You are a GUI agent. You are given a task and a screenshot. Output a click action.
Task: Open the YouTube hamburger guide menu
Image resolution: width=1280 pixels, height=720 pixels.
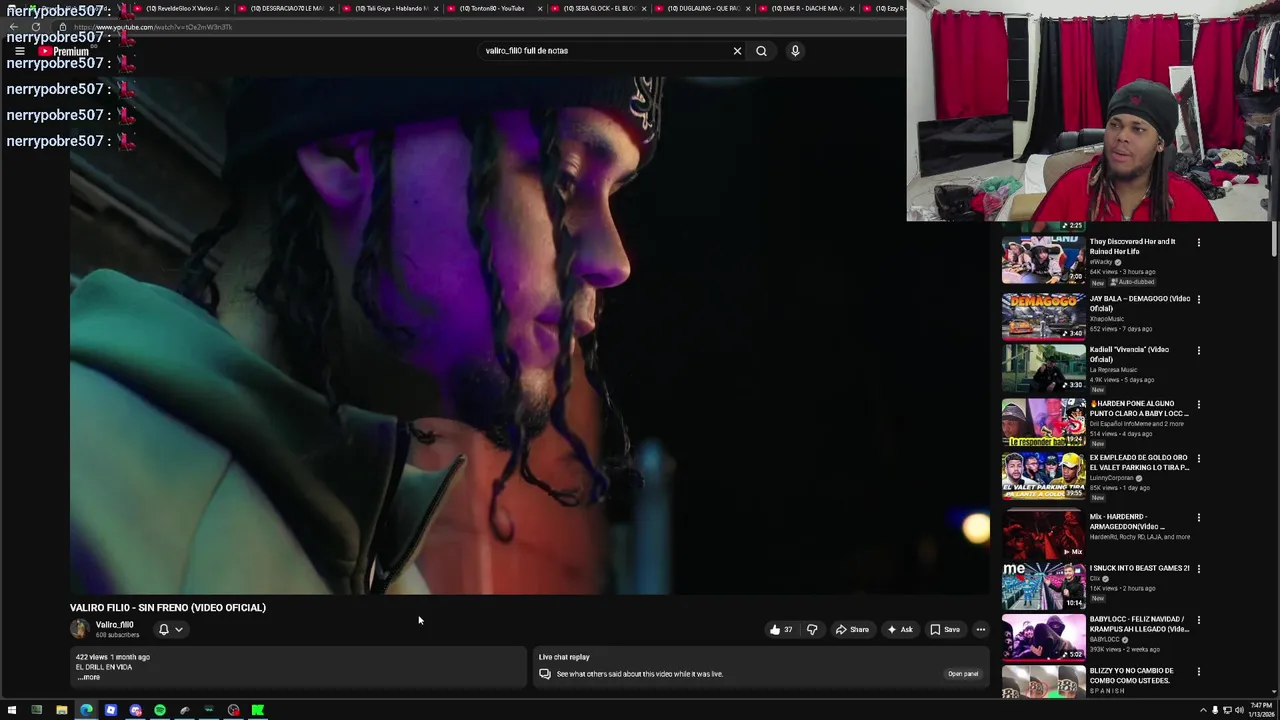tap(19, 51)
